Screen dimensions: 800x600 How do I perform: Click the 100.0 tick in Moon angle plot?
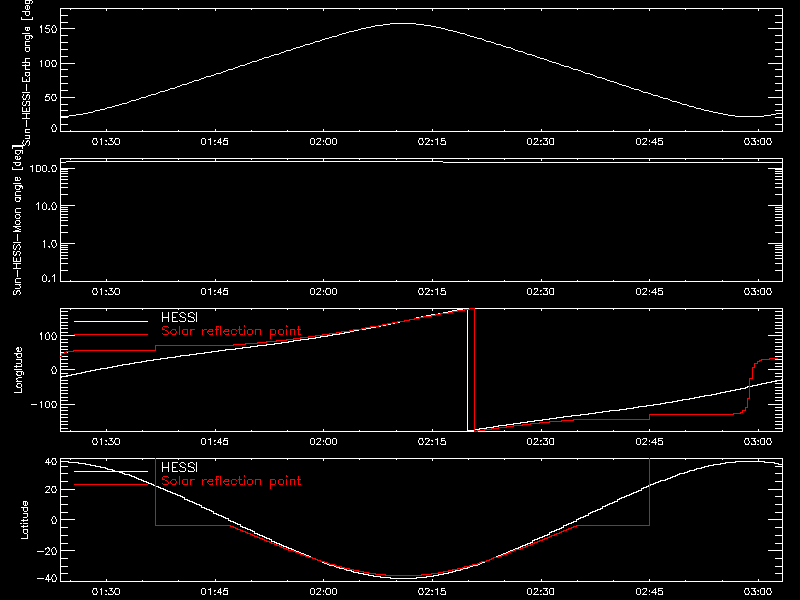tap(43, 168)
